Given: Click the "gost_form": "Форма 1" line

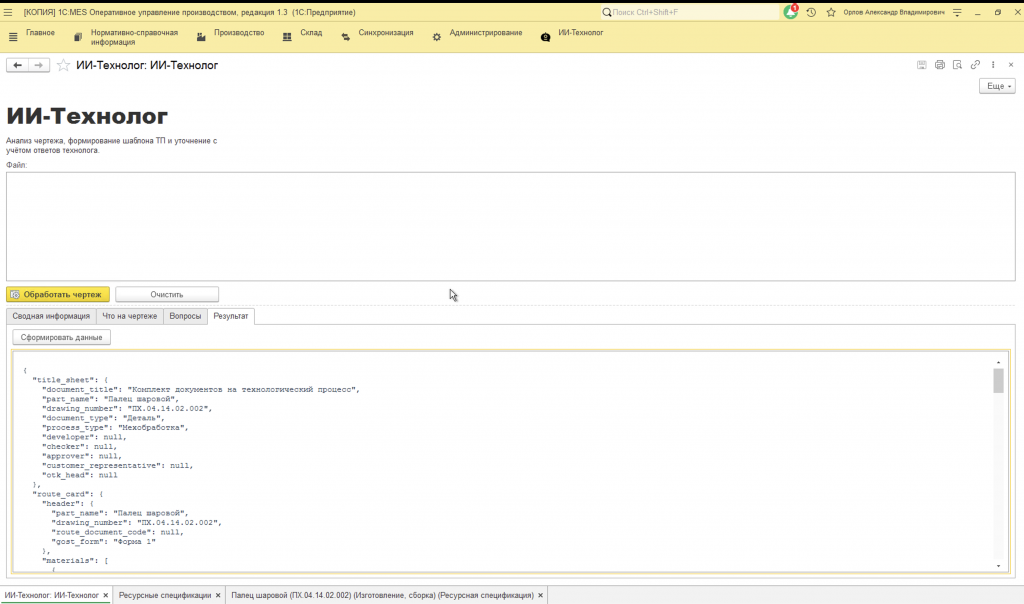Looking at the screenshot, I should pos(103,542).
